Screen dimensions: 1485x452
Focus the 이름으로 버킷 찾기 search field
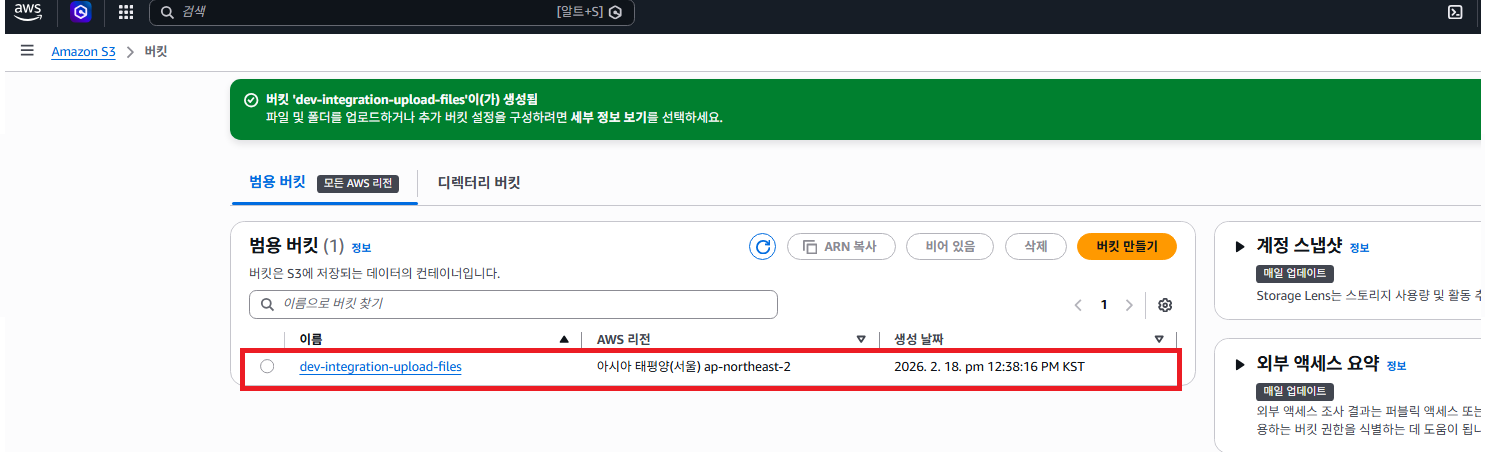pyautogui.click(x=513, y=304)
